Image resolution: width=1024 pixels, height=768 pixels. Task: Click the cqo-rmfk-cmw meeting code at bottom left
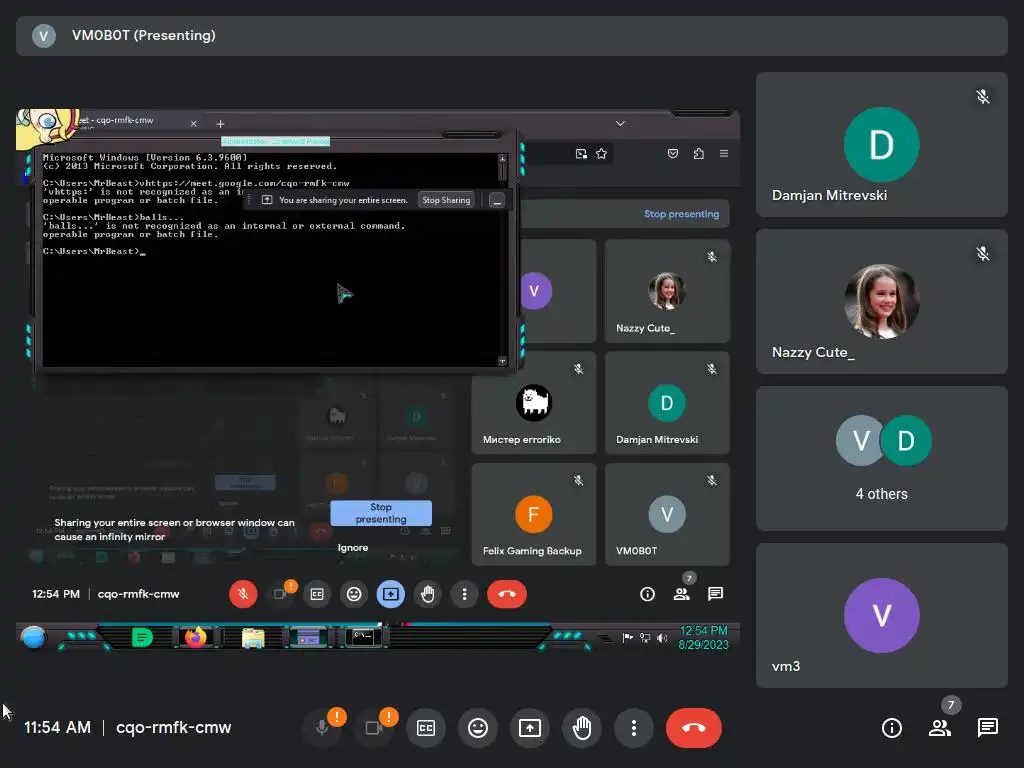[173, 728]
